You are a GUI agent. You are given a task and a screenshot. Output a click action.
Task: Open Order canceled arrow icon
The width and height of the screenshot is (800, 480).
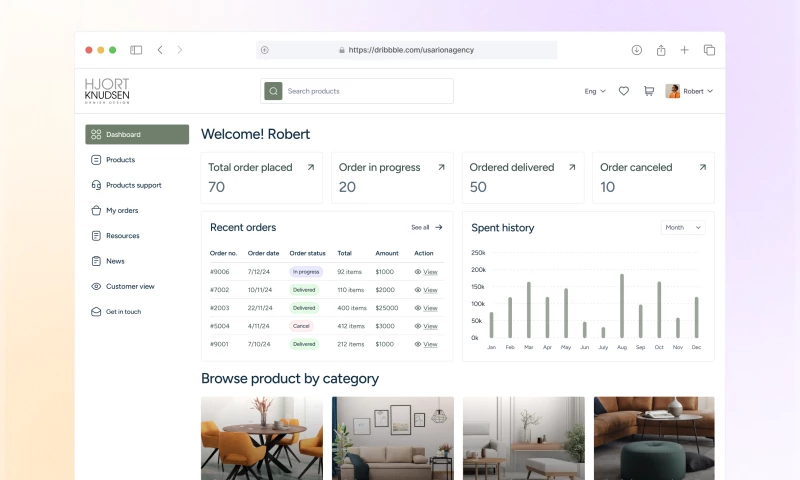coord(703,167)
